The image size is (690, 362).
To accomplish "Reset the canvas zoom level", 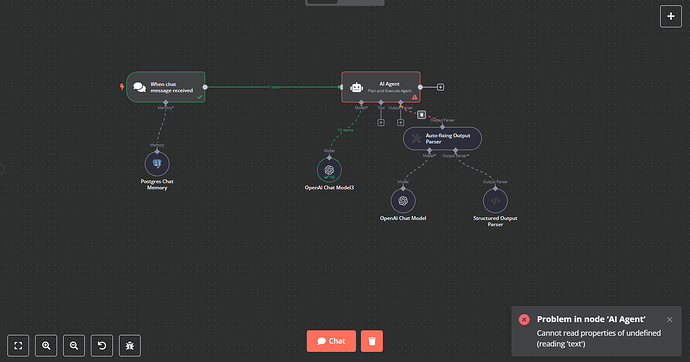I will pyautogui.click(x=102, y=345).
